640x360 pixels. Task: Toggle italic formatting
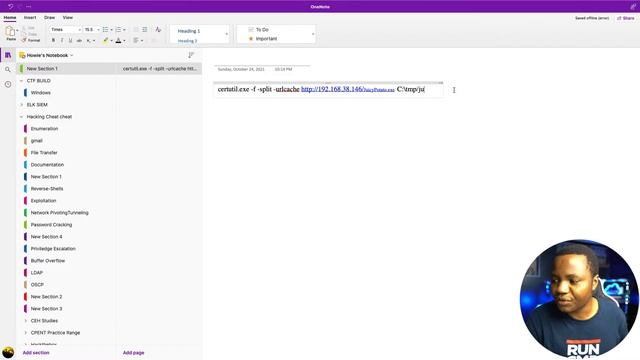click(62, 40)
